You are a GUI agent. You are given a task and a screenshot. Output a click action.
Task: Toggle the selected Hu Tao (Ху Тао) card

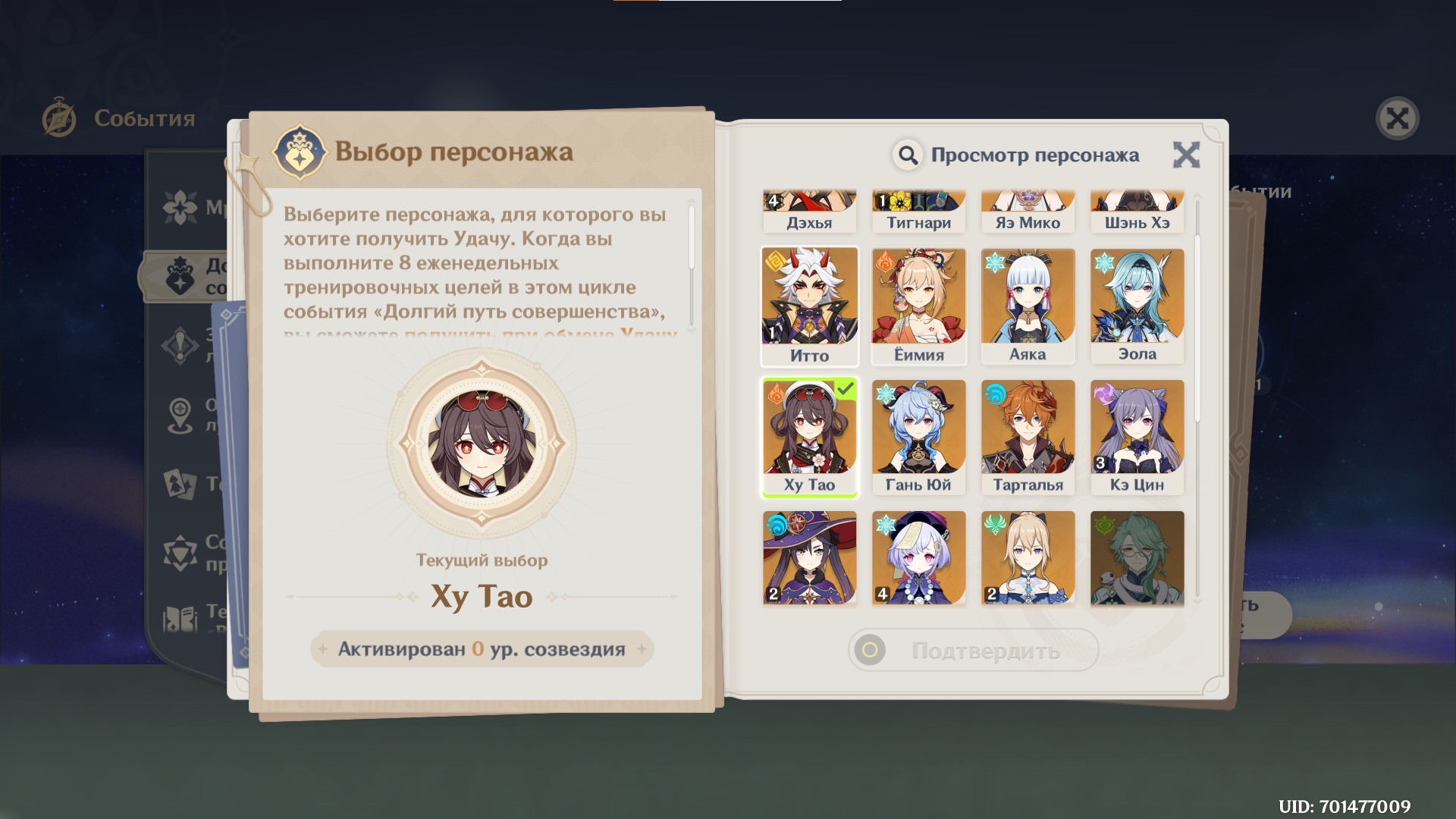pyautogui.click(x=809, y=438)
